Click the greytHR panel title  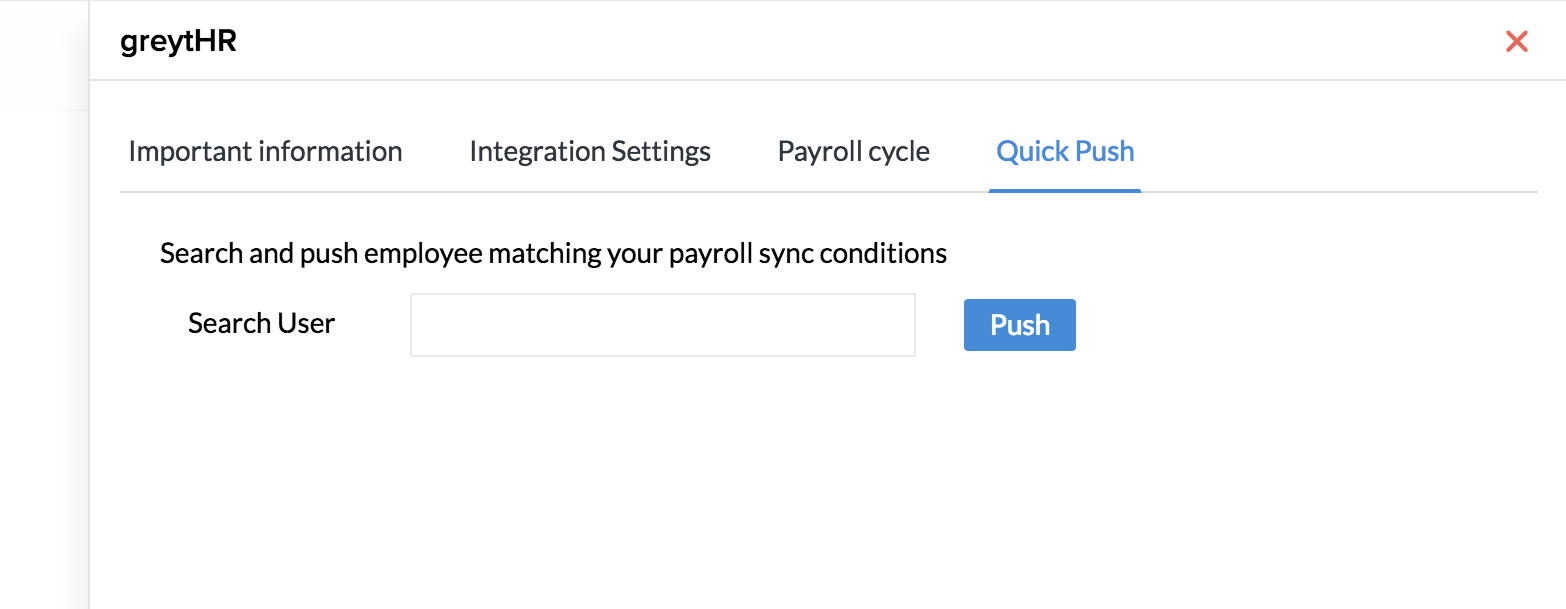(178, 42)
